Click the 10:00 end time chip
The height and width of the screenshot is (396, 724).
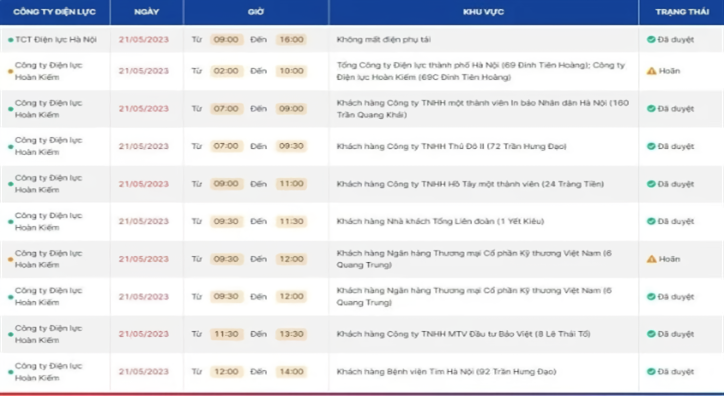coord(291,71)
